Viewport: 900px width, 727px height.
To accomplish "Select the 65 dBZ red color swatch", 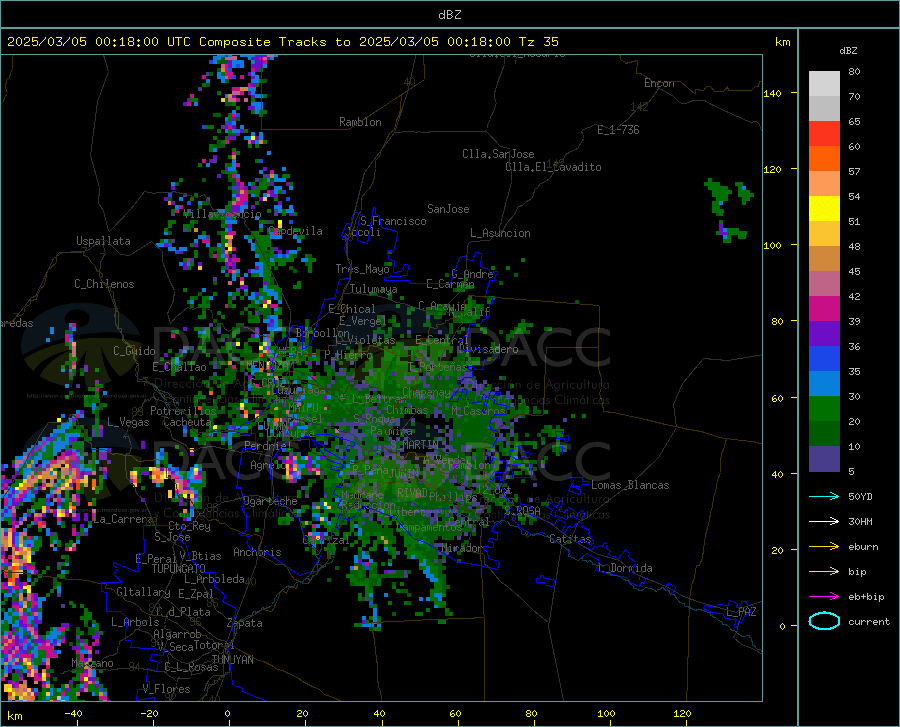I will [x=824, y=134].
